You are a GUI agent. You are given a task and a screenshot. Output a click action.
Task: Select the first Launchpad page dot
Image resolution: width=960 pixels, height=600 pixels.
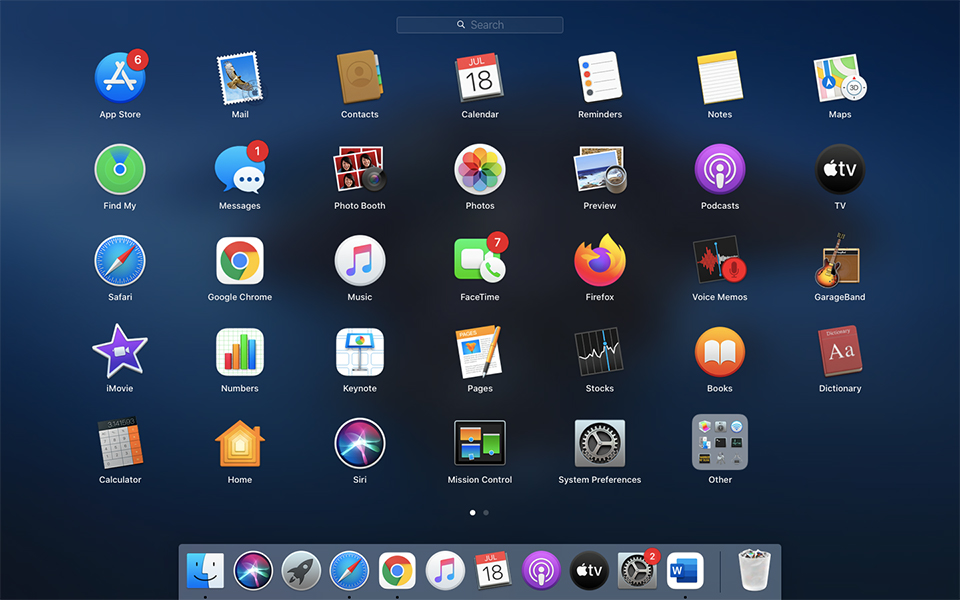point(473,513)
